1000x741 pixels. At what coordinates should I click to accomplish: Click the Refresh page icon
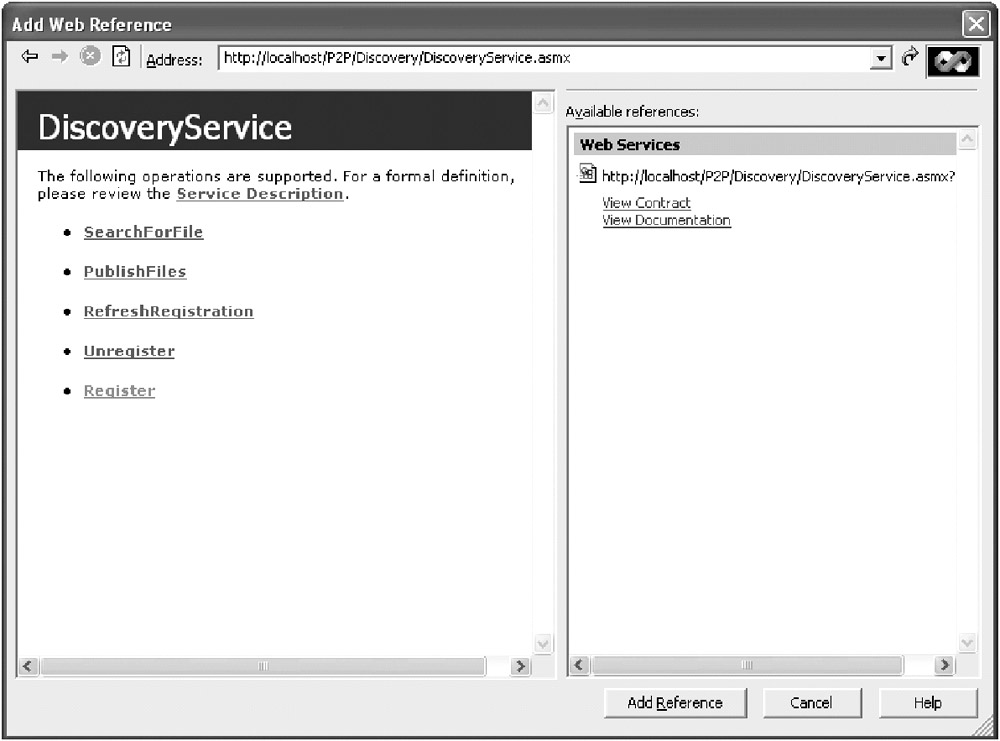121,57
